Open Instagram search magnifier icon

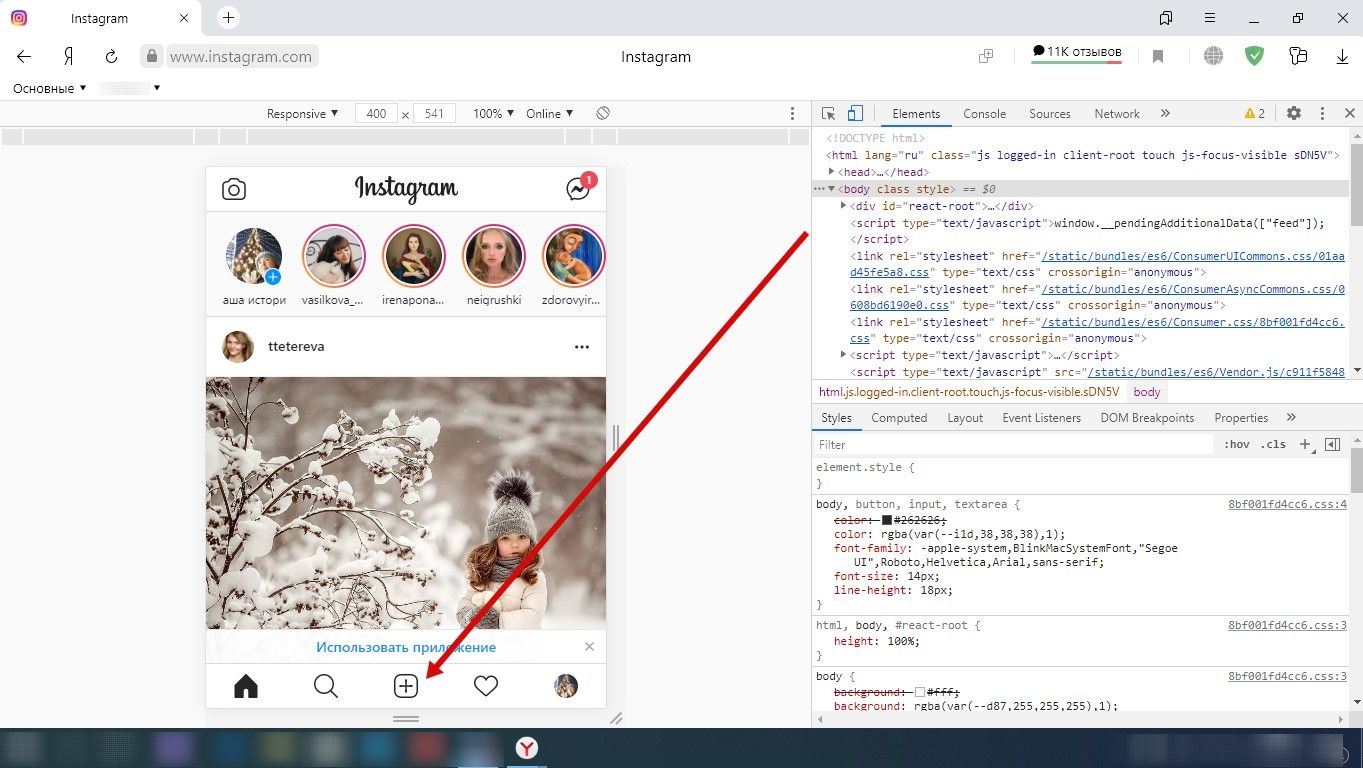tap(325, 686)
